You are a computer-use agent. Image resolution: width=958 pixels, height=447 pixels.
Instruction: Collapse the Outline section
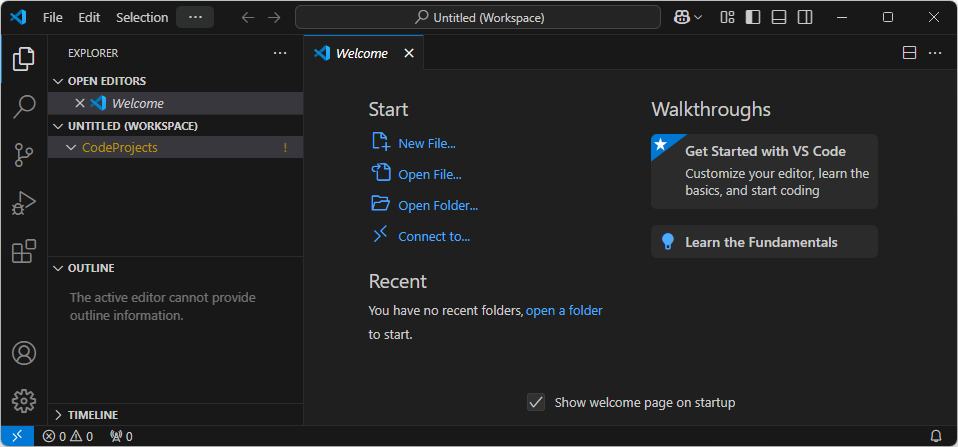point(59,268)
